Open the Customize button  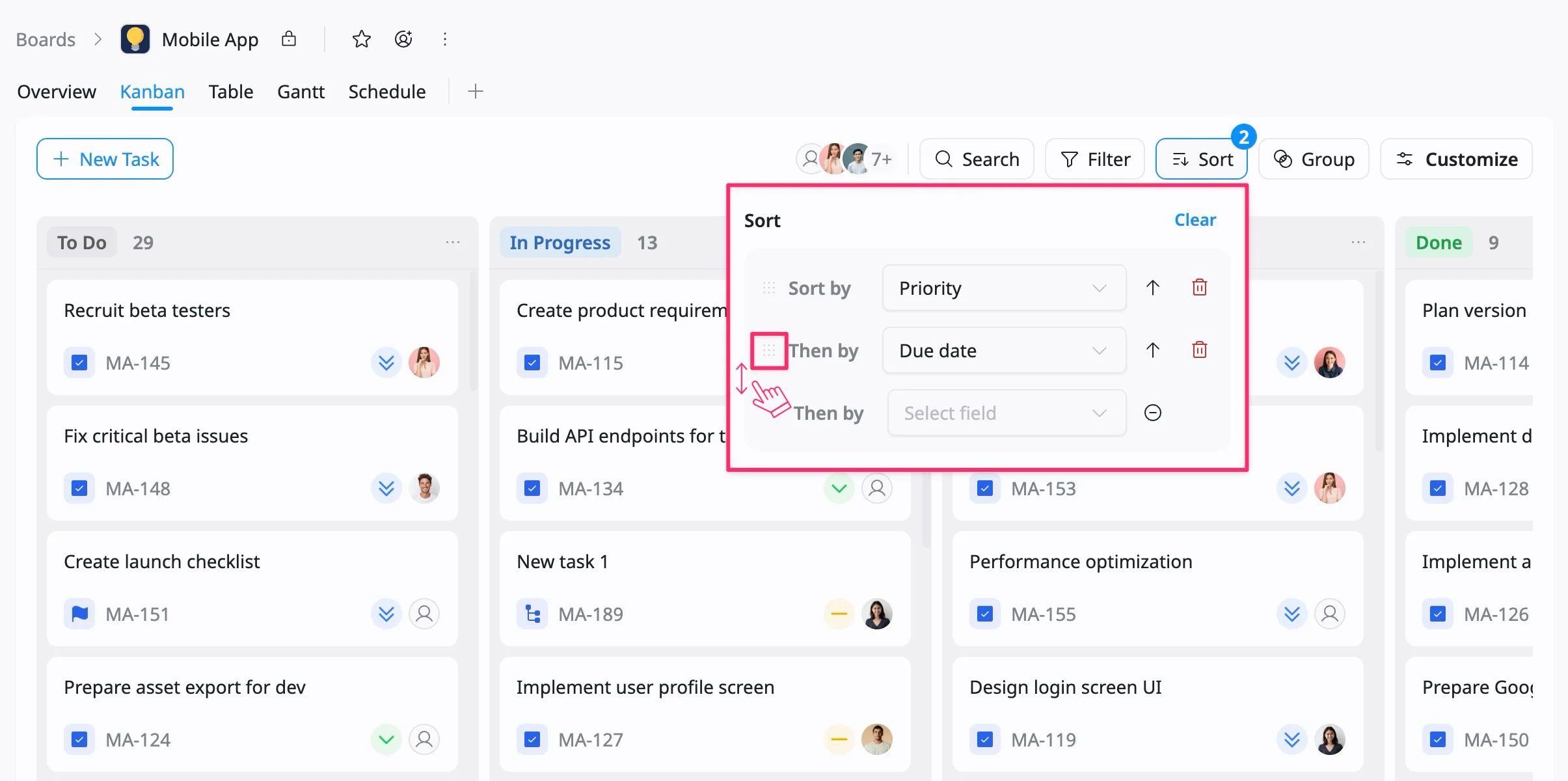pos(1456,159)
